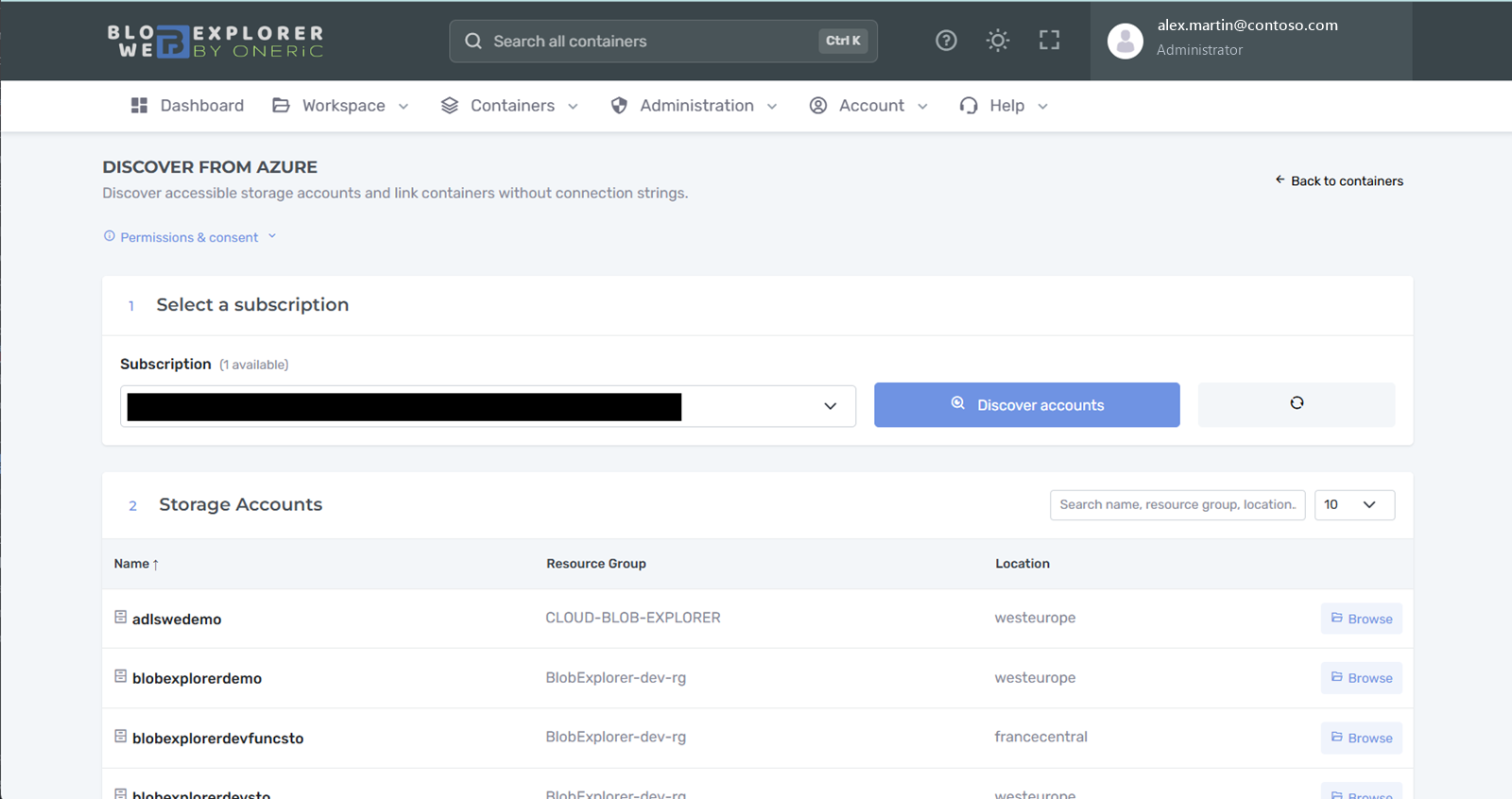Select the blobexplorerdemo account name
This screenshot has height=799, width=1512.
click(x=197, y=678)
